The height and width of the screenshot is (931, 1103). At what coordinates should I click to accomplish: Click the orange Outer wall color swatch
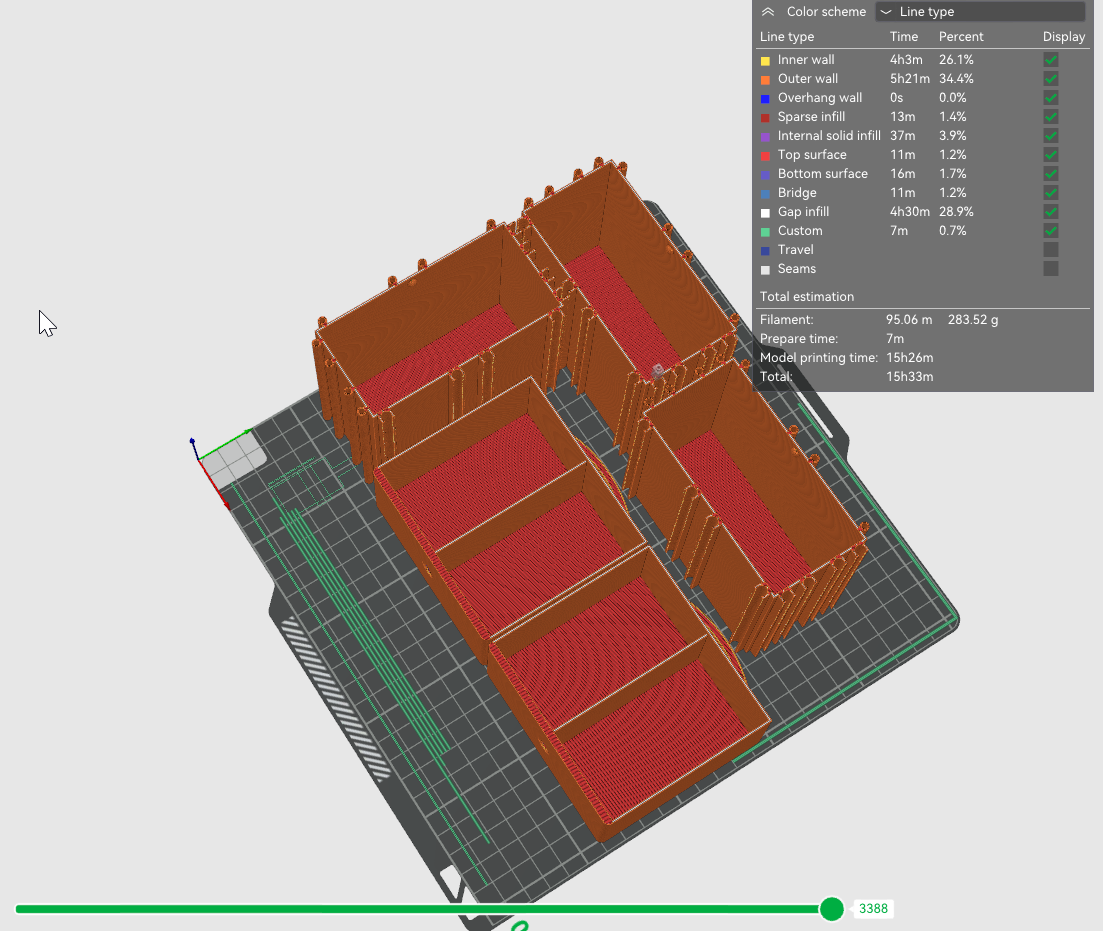pyautogui.click(x=766, y=78)
